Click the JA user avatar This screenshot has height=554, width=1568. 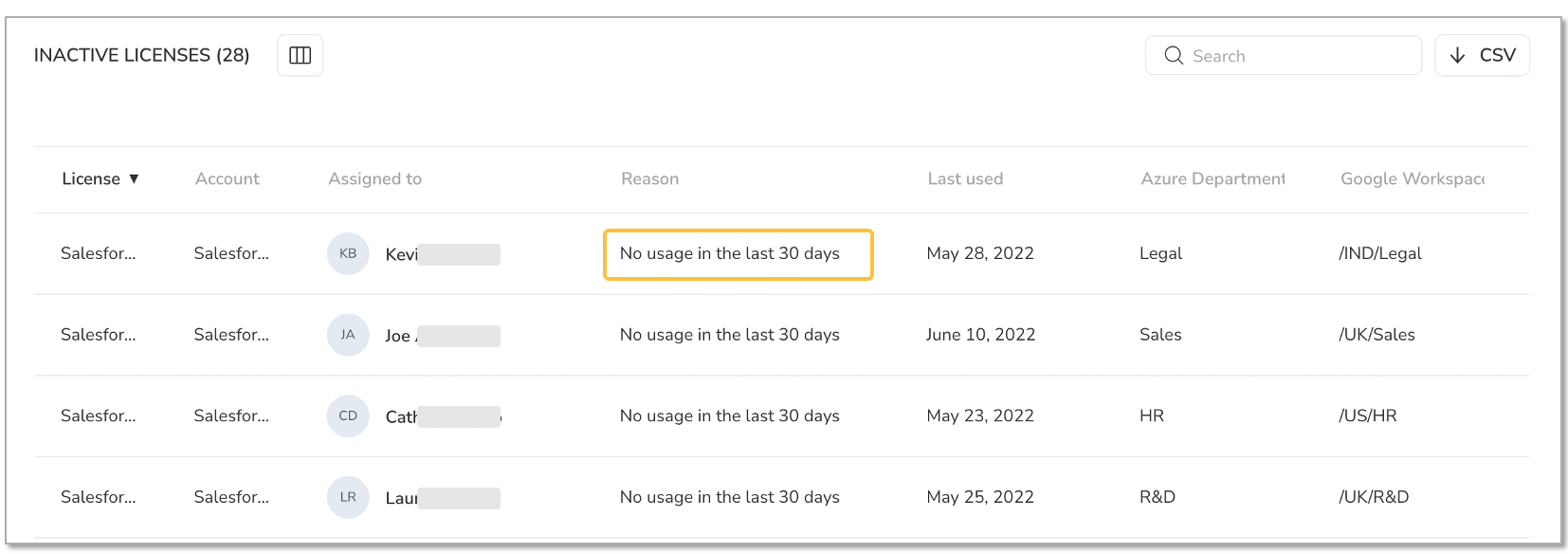(348, 335)
